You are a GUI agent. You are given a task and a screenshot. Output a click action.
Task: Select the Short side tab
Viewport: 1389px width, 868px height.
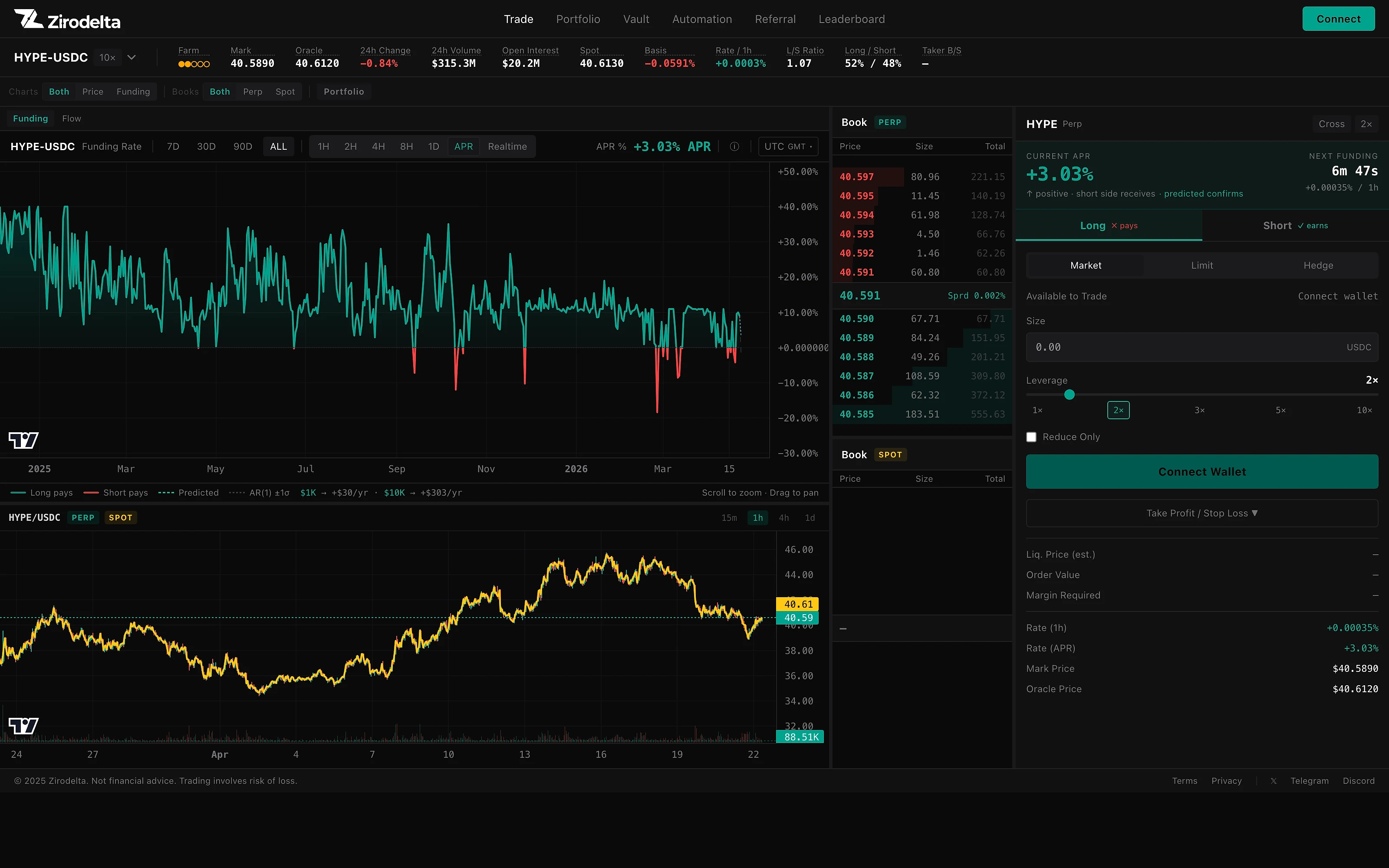point(1295,226)
